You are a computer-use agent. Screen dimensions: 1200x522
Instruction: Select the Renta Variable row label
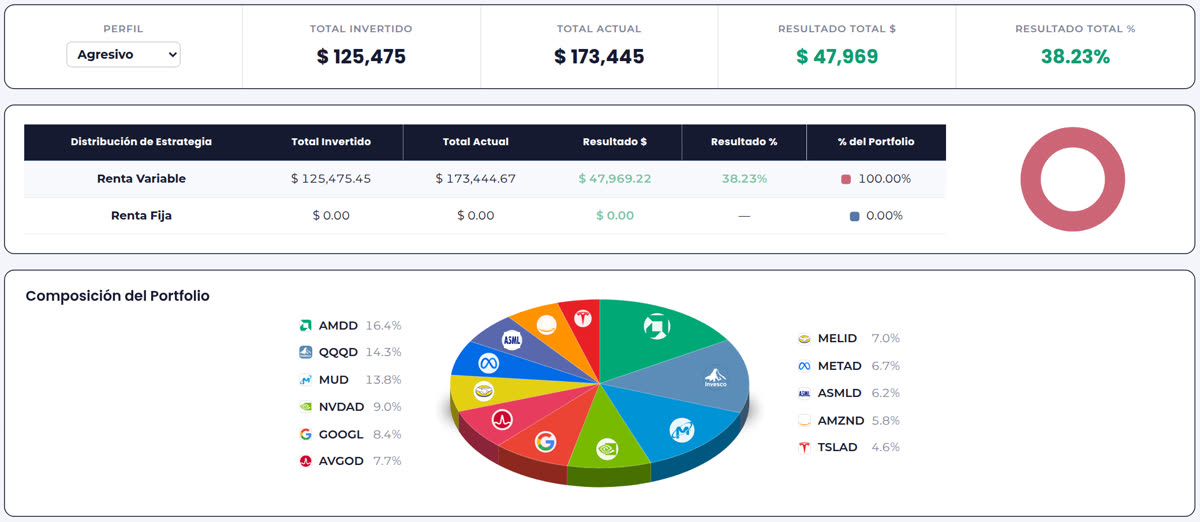click(x=141, y=179)
